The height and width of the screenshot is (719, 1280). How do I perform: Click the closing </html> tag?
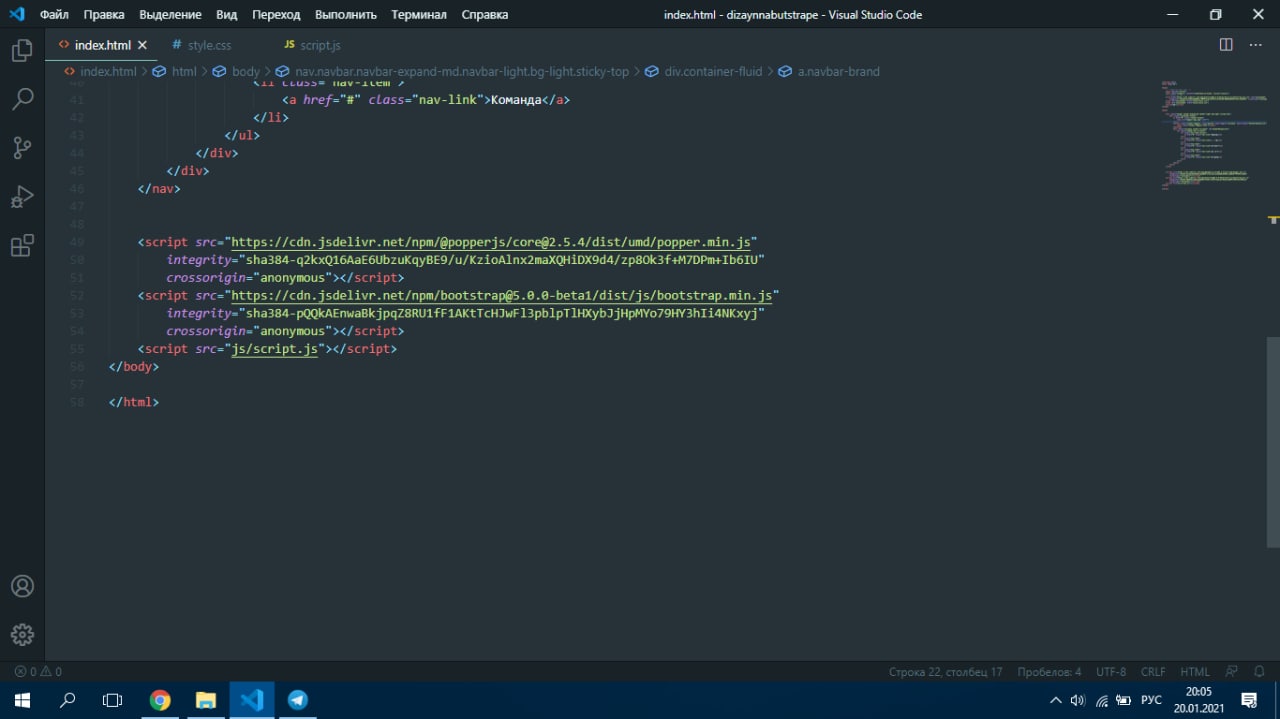[x=134, y=402]
